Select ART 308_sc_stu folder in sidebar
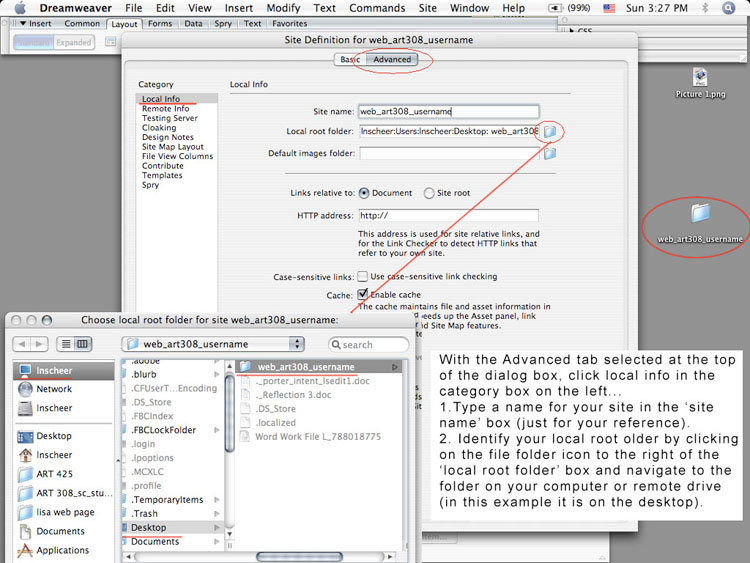This screenshot has width=750, height=563. (65, 493)
